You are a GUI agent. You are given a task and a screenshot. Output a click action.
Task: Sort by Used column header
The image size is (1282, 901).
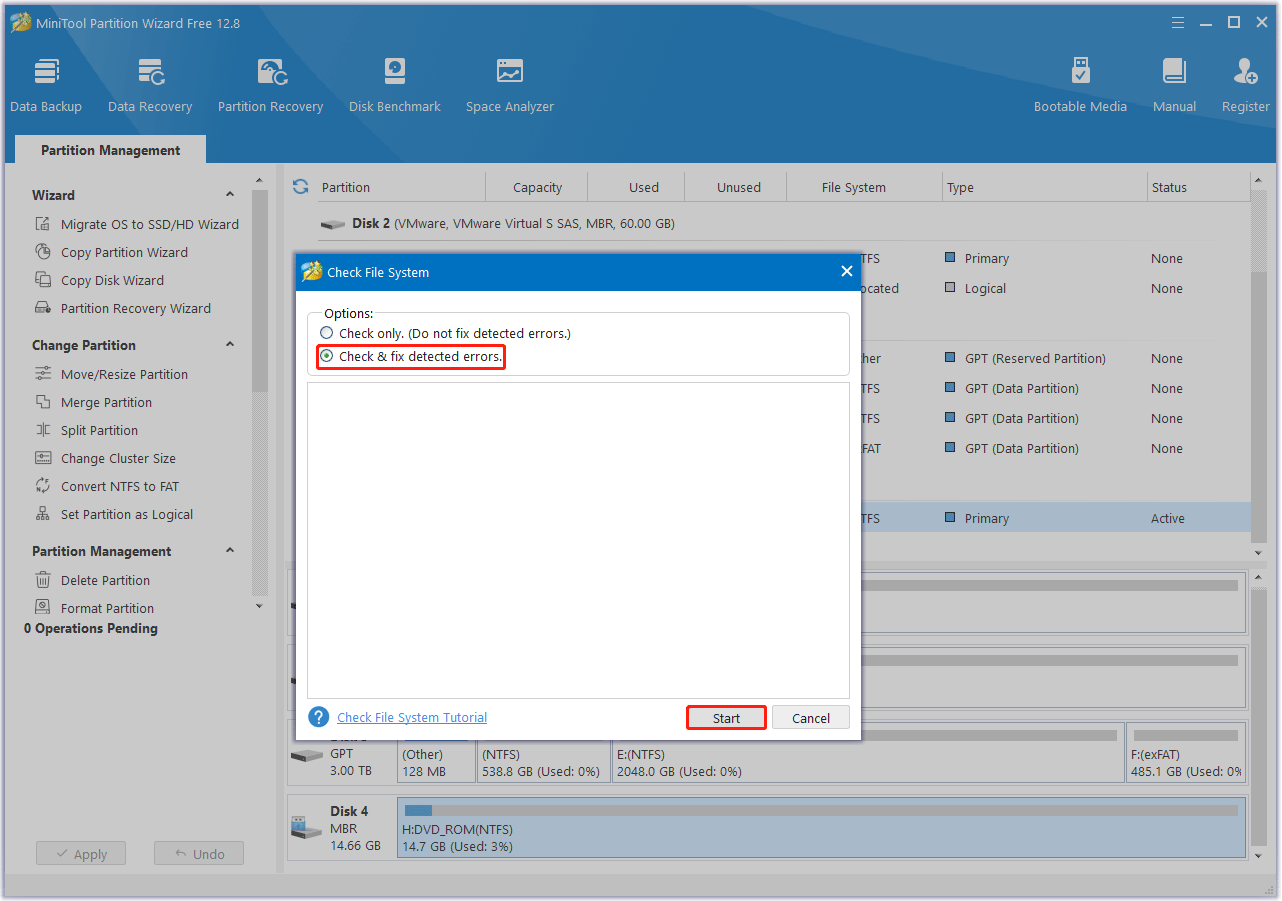644,187
